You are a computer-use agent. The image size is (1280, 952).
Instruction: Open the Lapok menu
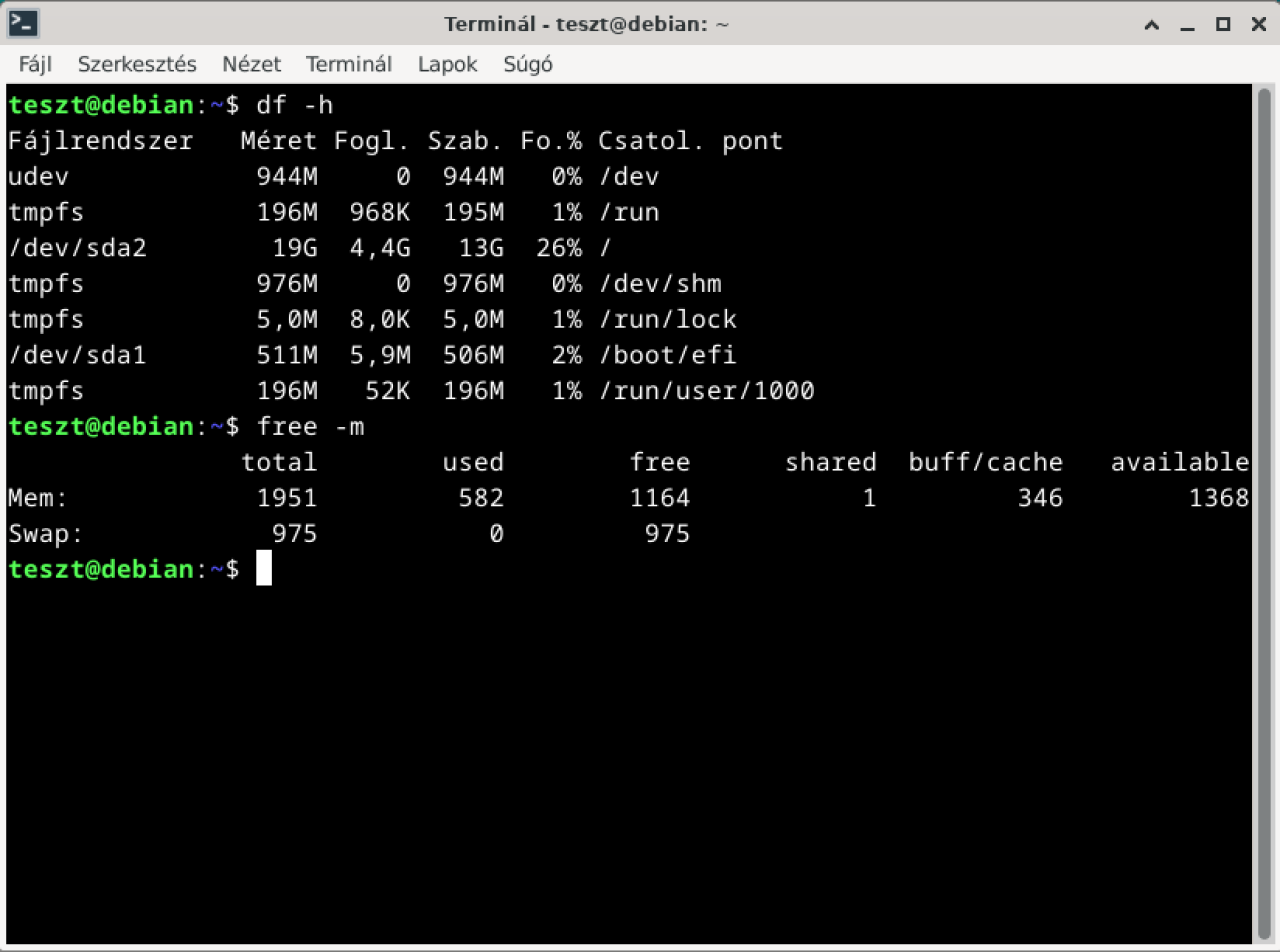pos(447,65)
